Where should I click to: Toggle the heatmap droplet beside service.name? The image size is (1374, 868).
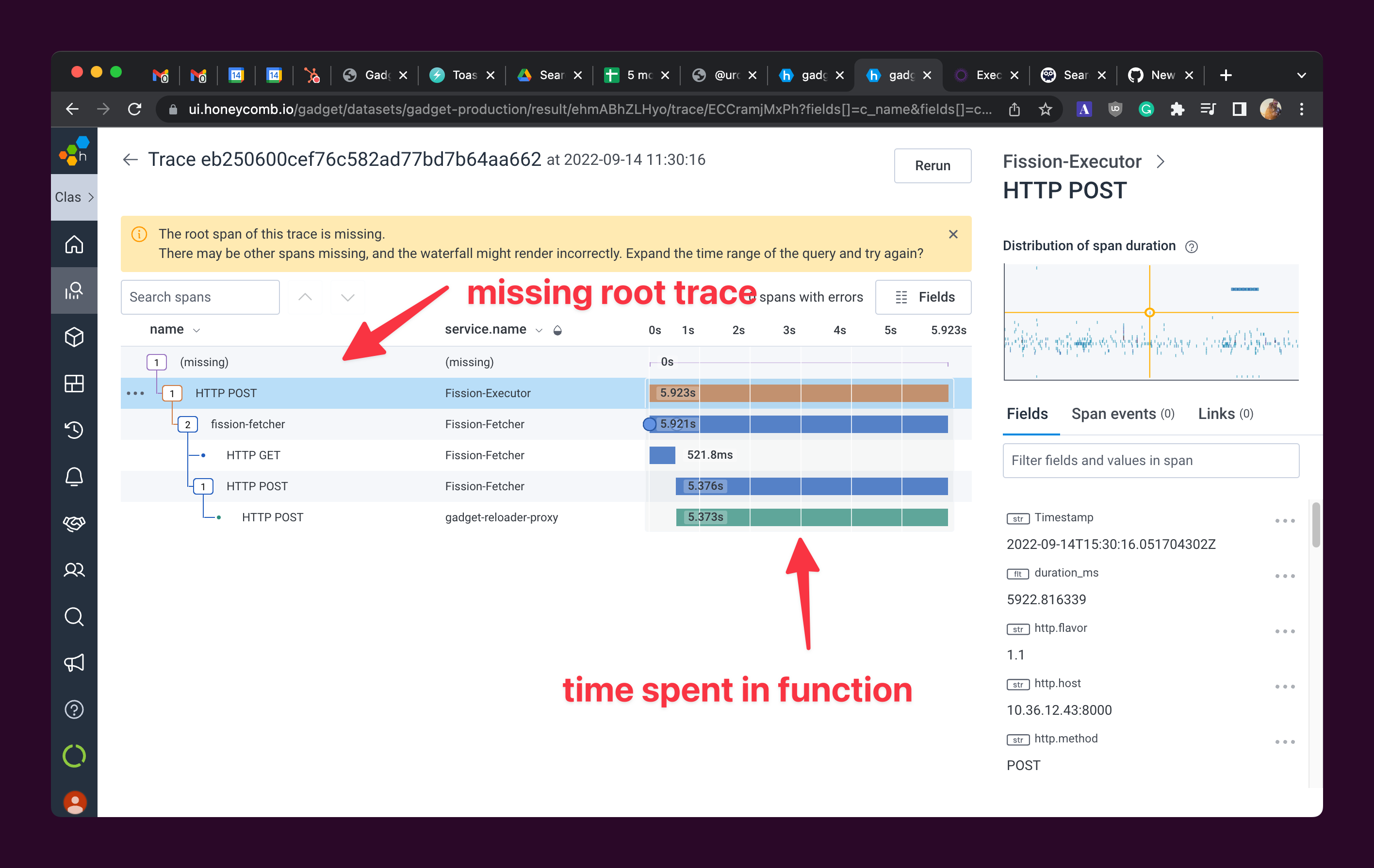click(557, 330)
